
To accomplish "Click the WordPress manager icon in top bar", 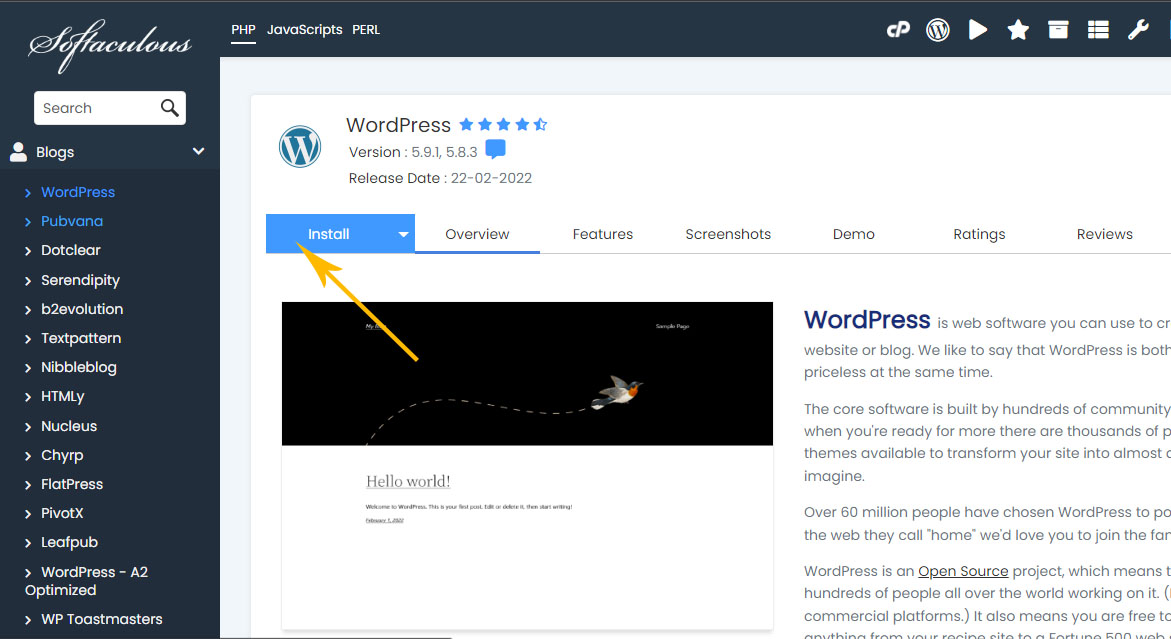I will [x=938, y=30].
